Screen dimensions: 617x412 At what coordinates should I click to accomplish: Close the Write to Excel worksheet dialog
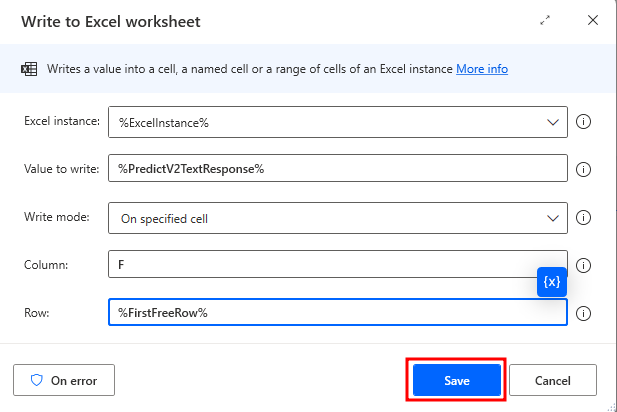(x=593, y=20)
